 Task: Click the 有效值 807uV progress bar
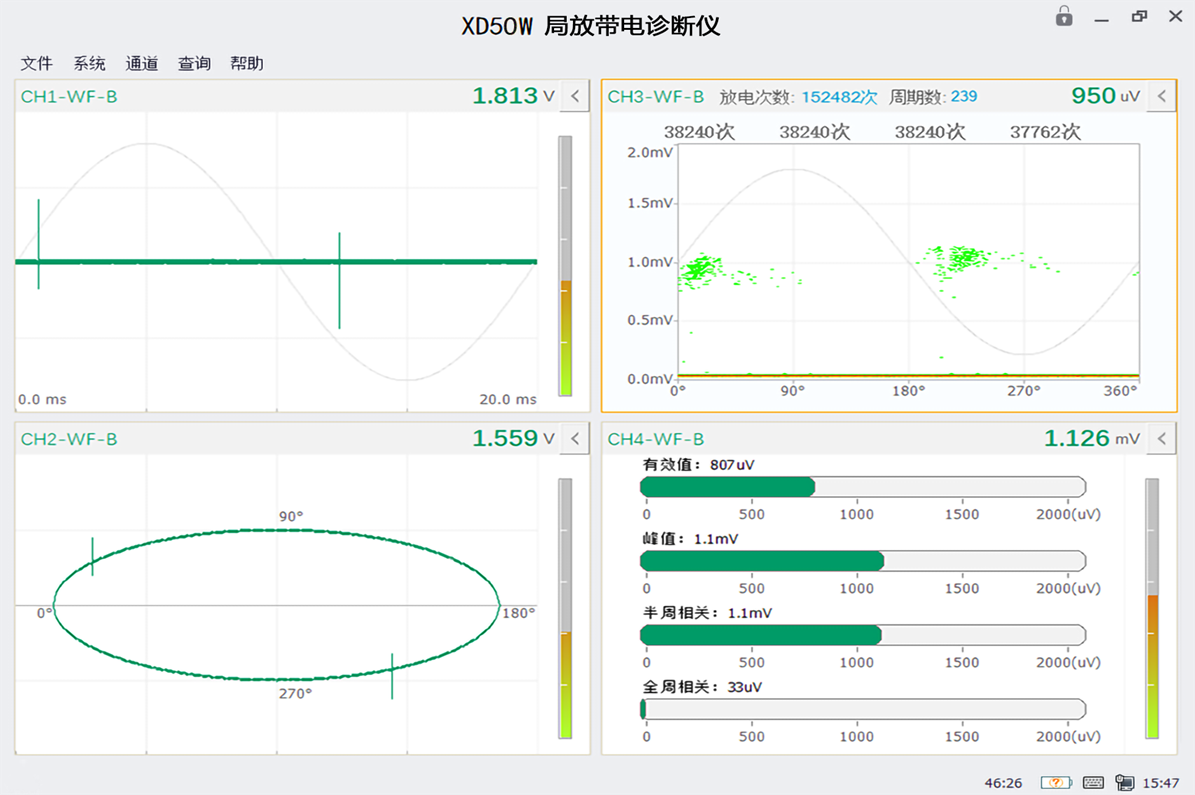coord(862,487)
